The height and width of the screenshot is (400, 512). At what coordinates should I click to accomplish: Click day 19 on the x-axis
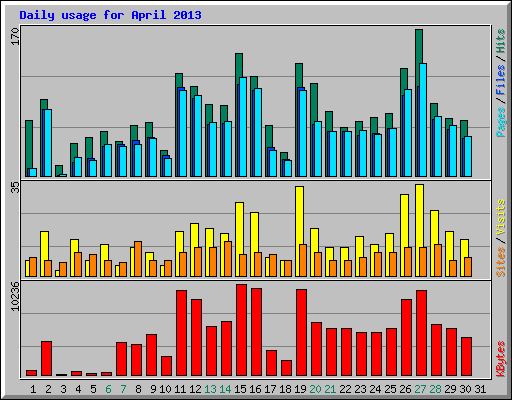(300, 389)
